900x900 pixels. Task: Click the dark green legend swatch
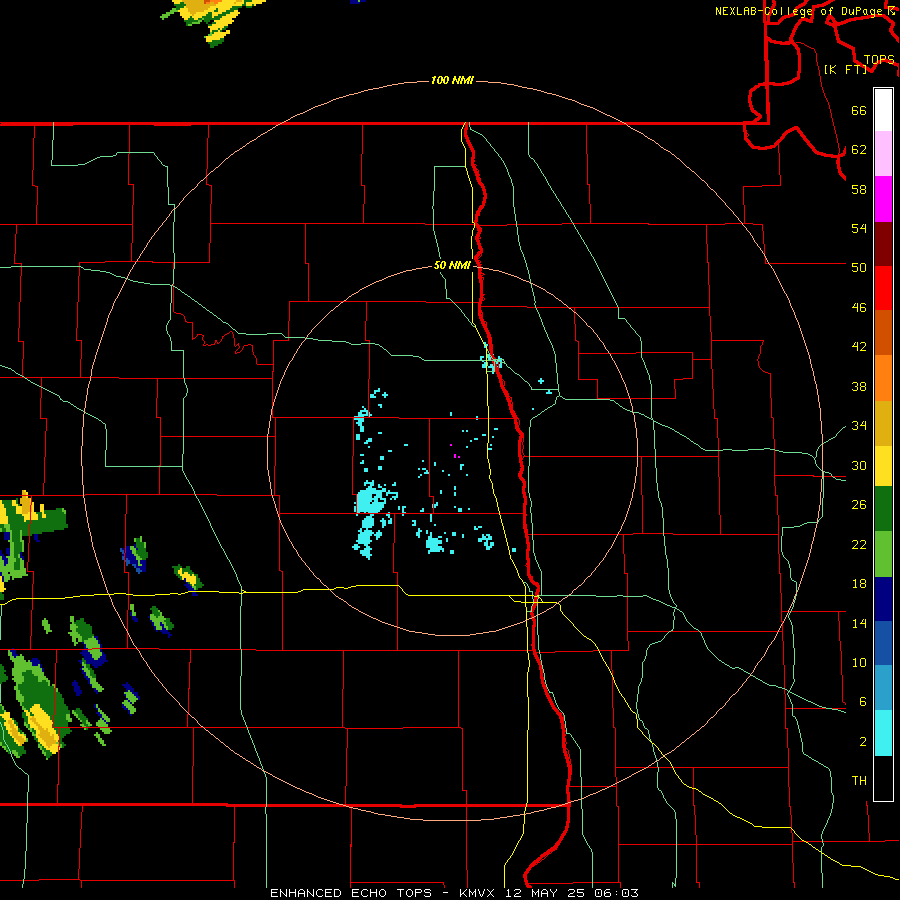pos(883,509)
